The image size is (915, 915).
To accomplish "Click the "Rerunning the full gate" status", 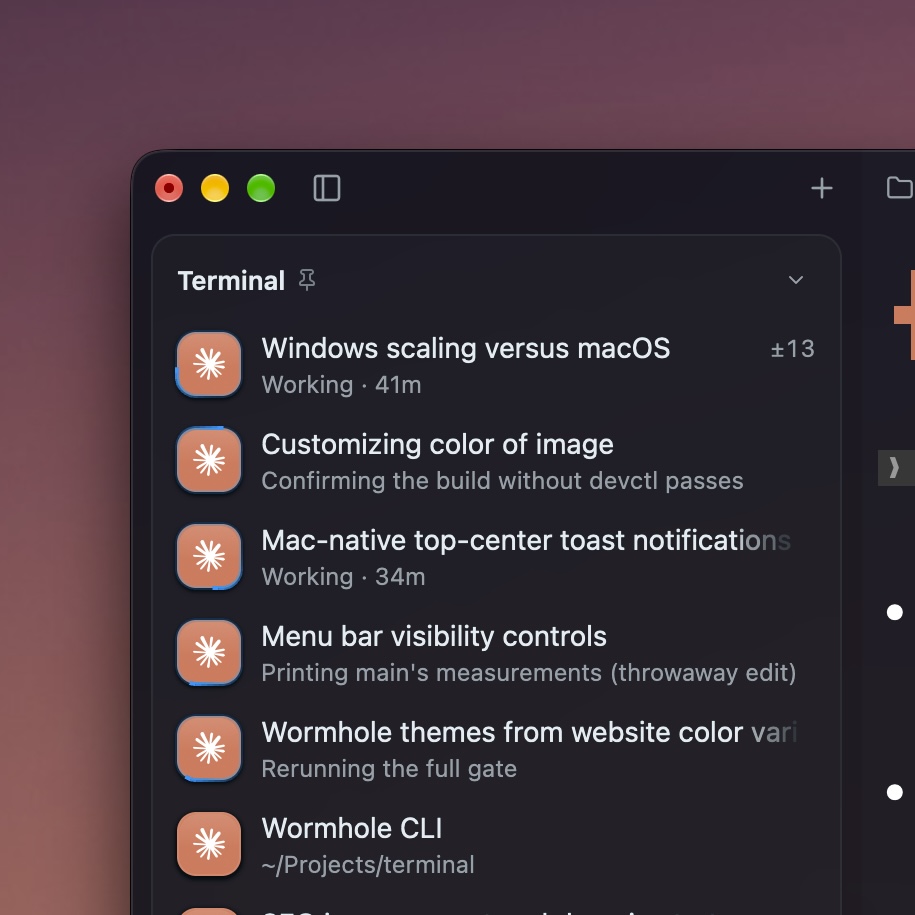I will tap(389, 769).
